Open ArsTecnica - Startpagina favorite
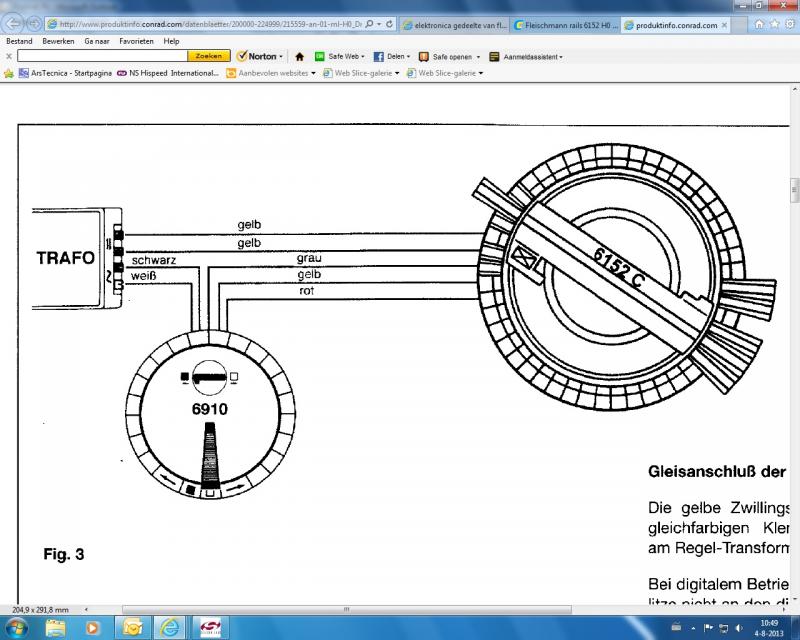The image size is (800, 640). tap(65, 73)
